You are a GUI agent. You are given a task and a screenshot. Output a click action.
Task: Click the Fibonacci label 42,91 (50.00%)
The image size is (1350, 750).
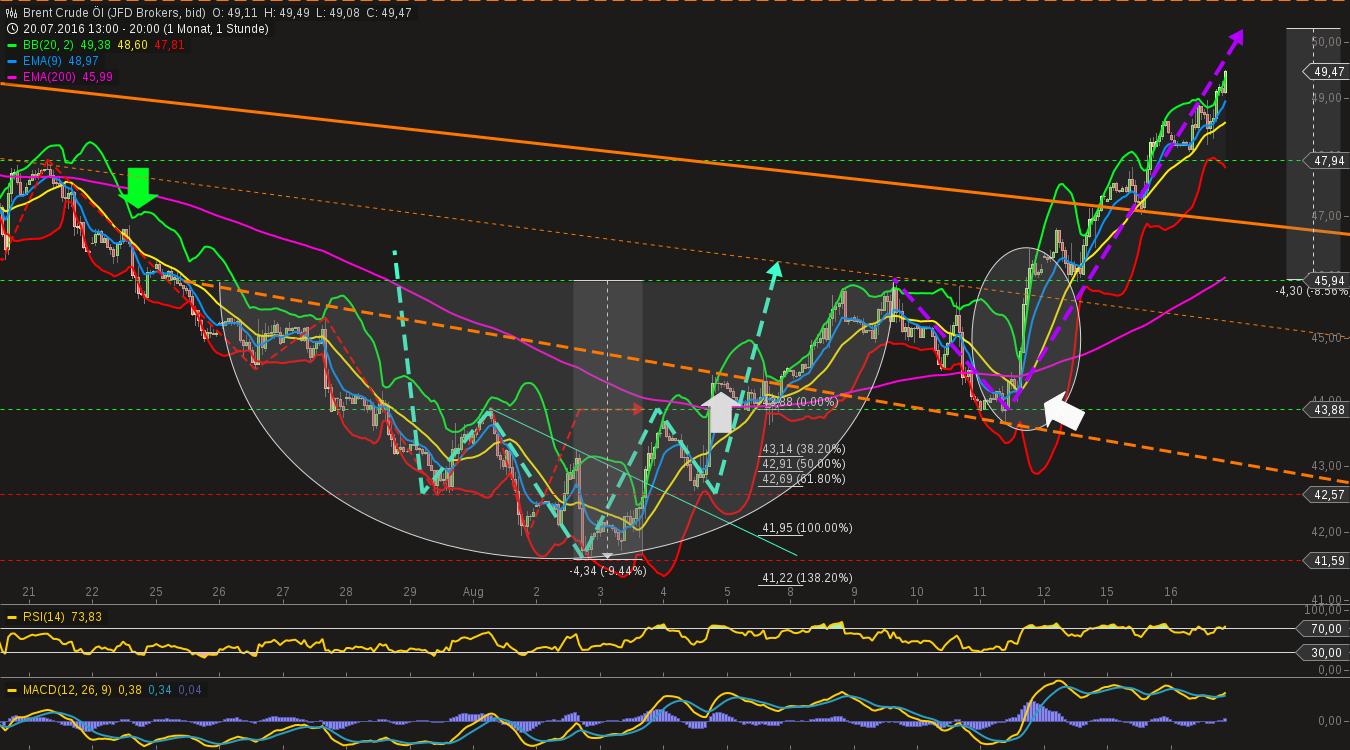tap(804, 464)
